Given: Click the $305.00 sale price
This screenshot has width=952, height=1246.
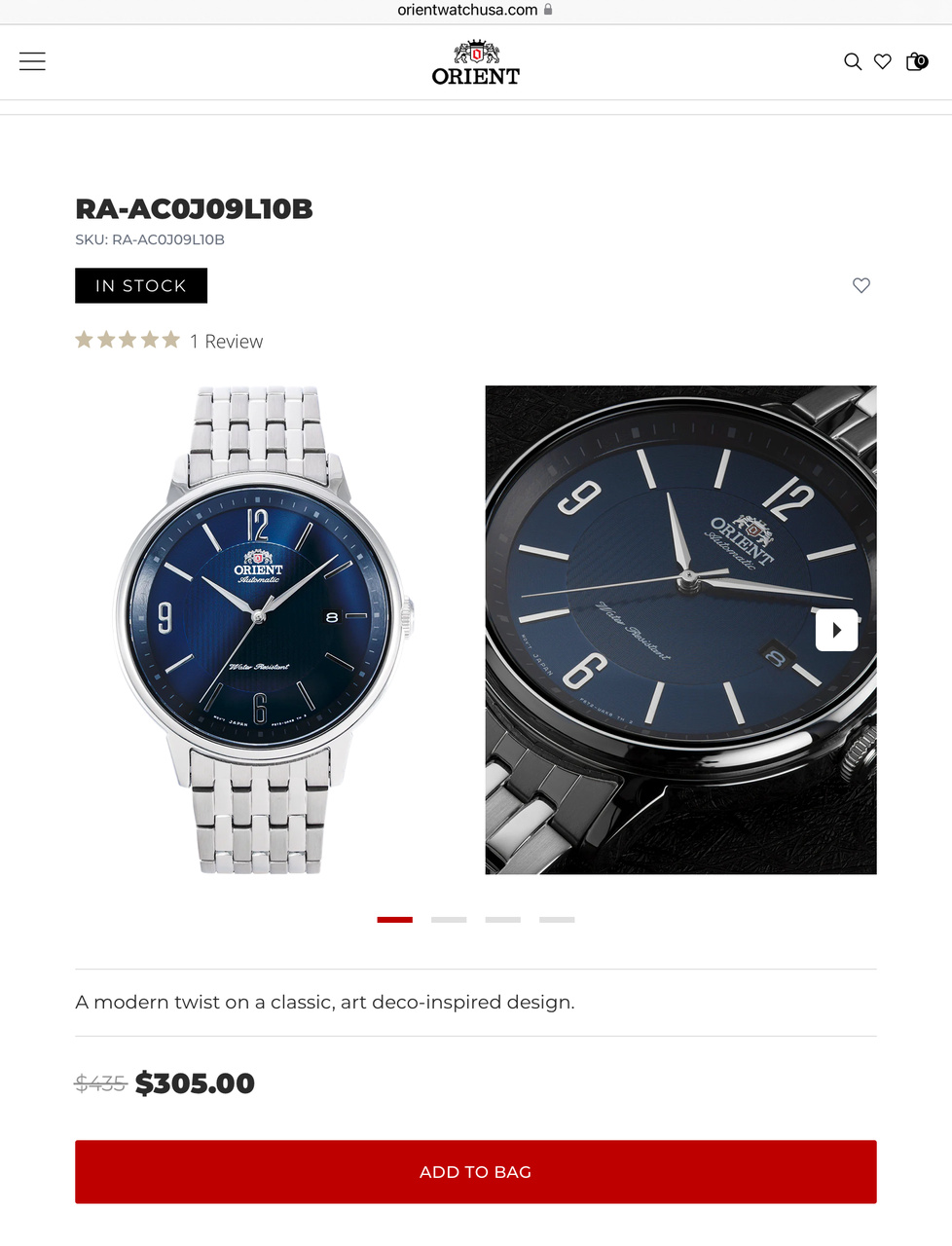Looking at the screenshot, I should click(195, 1083).
